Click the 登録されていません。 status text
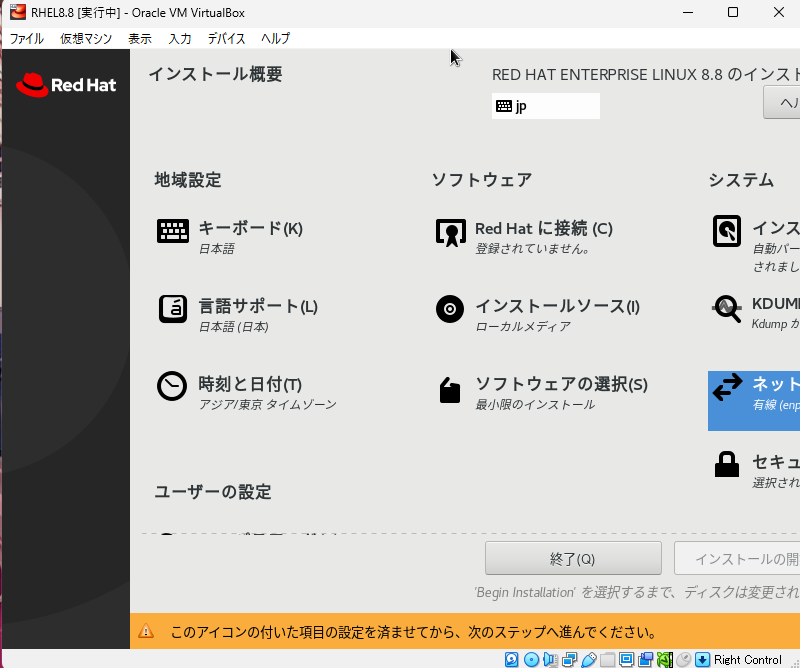 pos(533,249)
